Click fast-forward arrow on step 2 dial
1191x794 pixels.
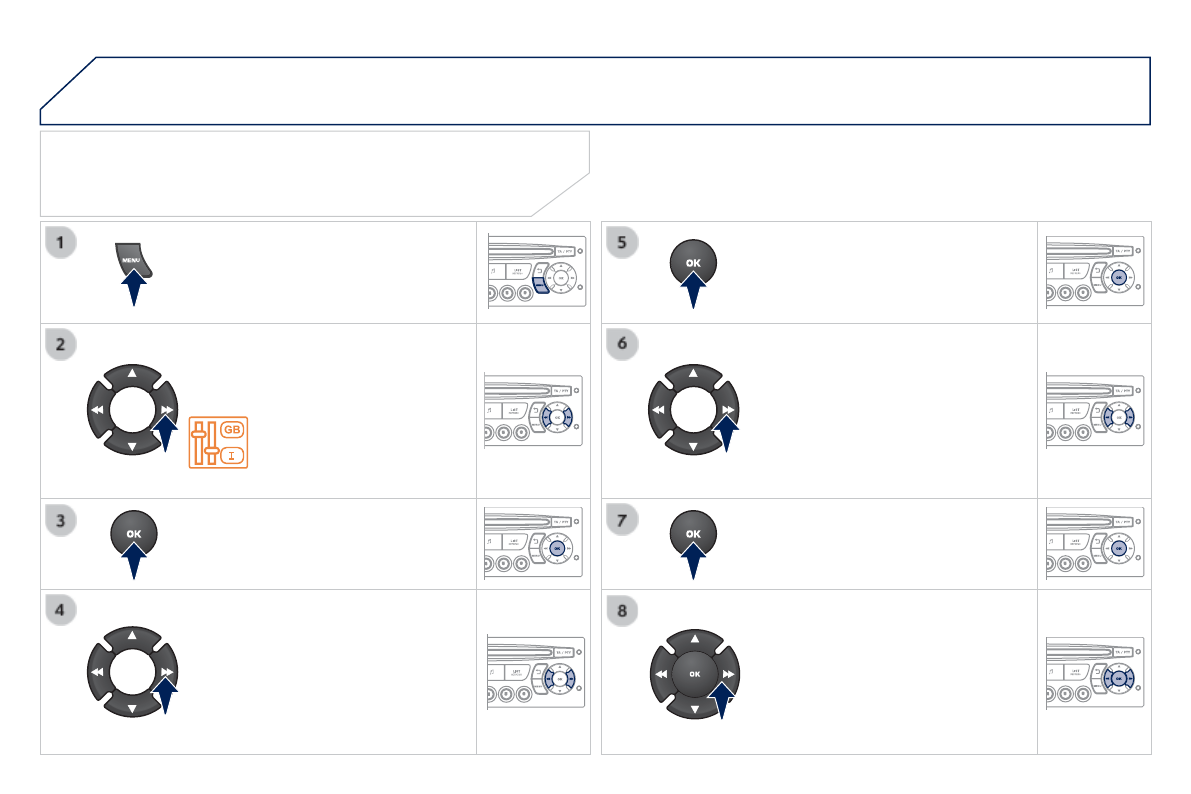[x=166, y=409]
